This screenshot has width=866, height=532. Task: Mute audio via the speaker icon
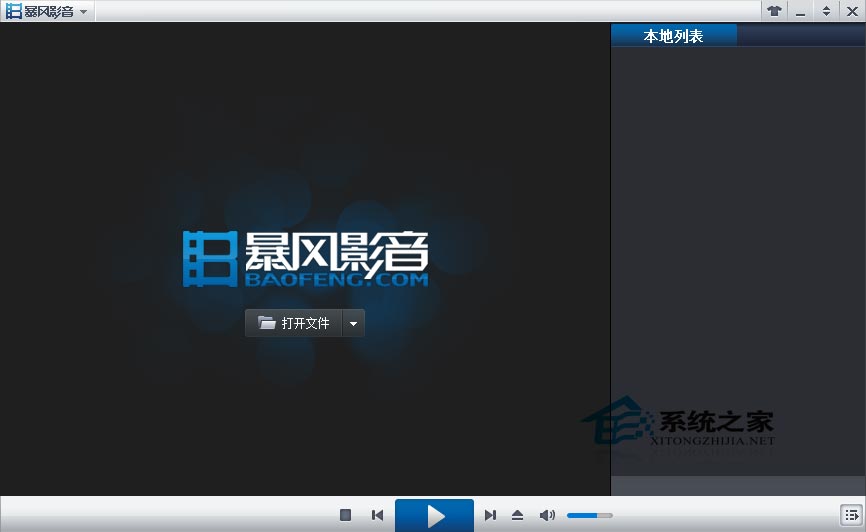click(x=547, y=515)
